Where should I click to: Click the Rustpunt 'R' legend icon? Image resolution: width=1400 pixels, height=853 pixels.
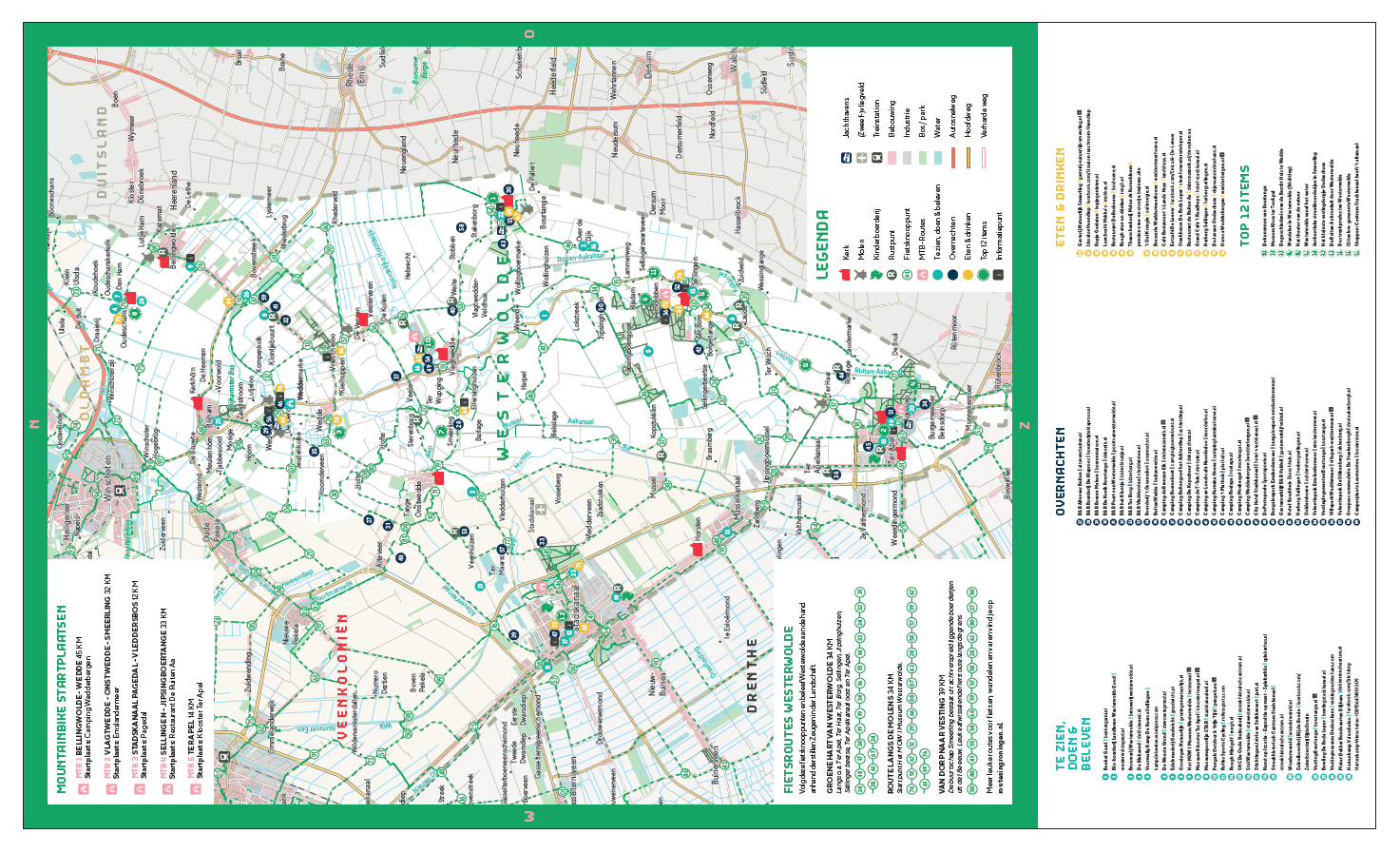click(x=892, y=274)
